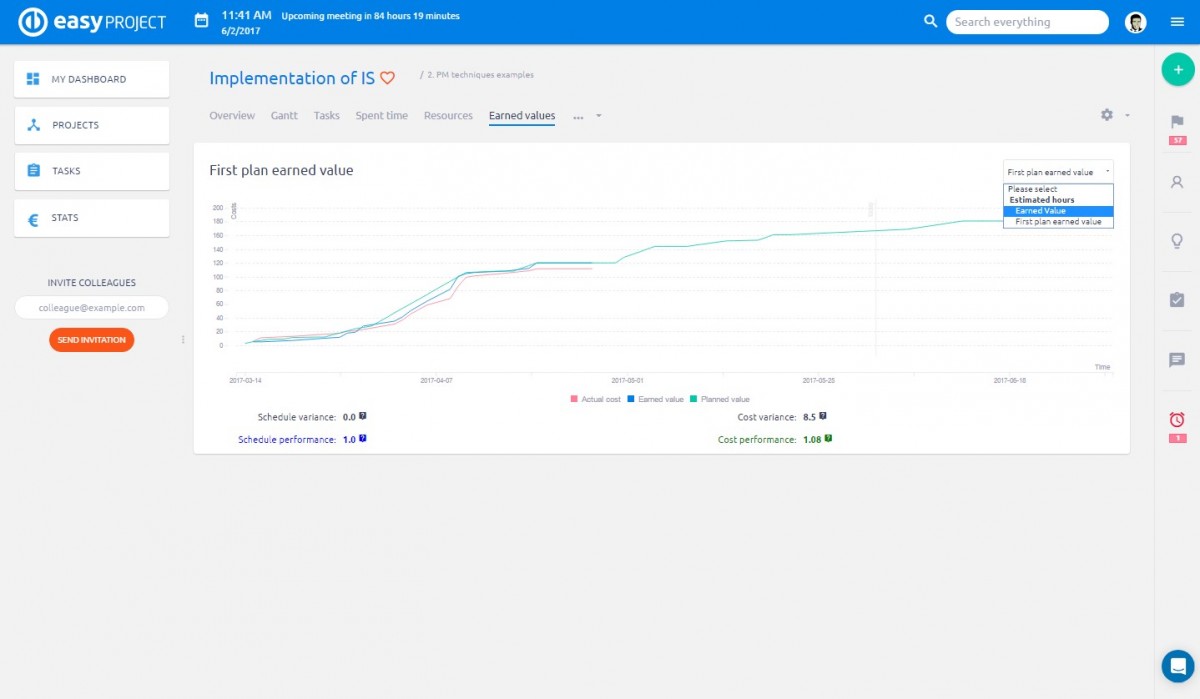Click the lightbulb ideas icon
Image resolution: width=1200 pixels, height=699 pixels.
[1177, 241]
